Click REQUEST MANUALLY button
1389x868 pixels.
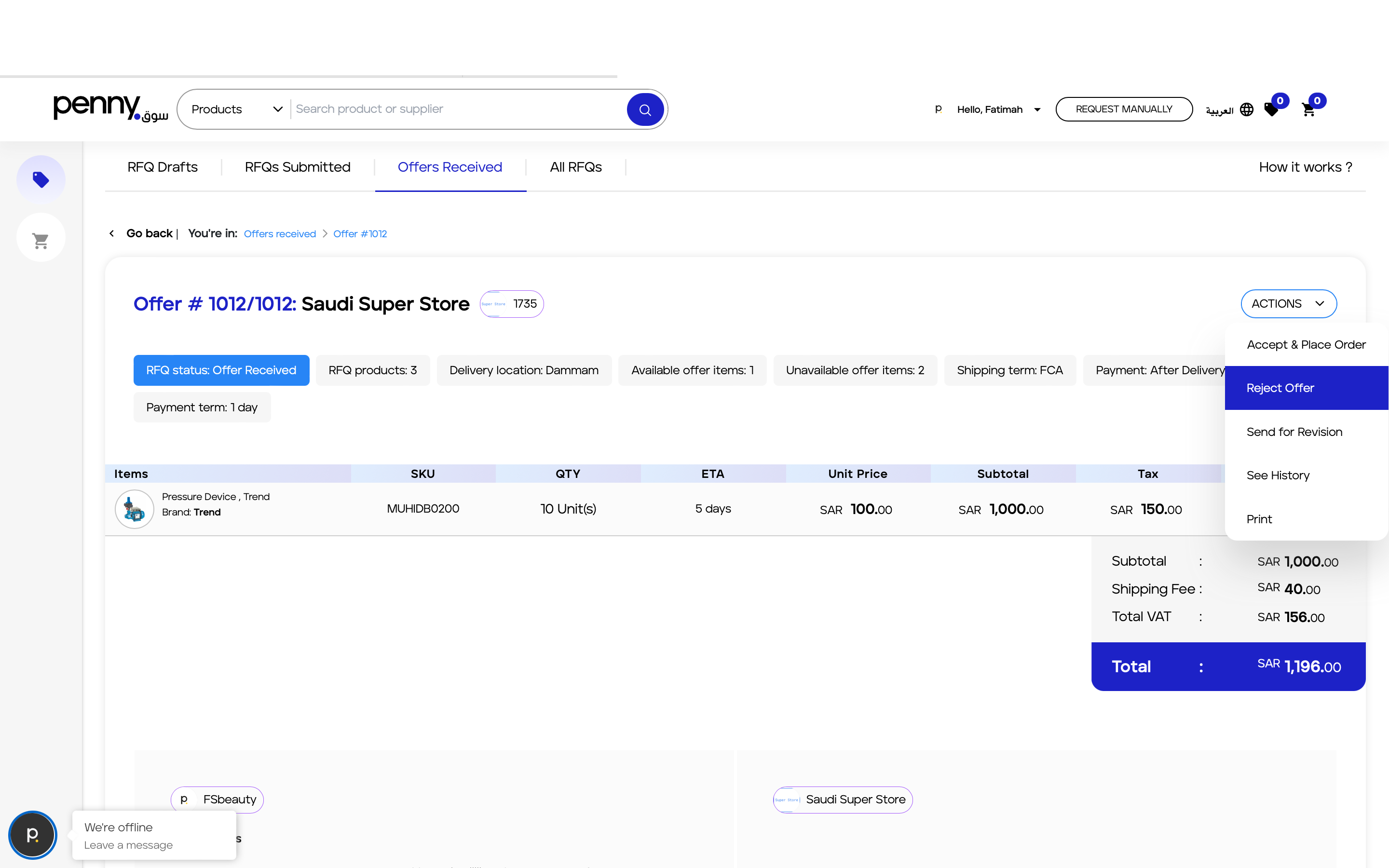coord(1124,109)
